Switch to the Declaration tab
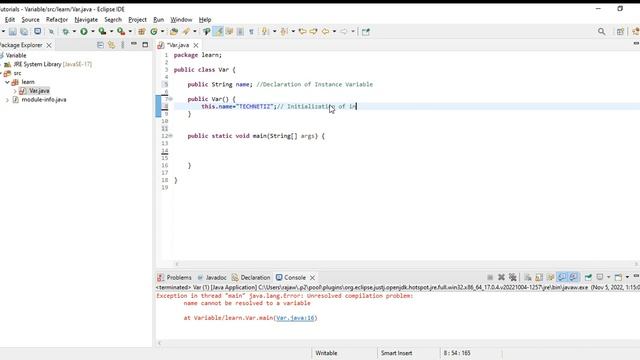The width and height of the screenshot is (640, 360). pos(251,278)
